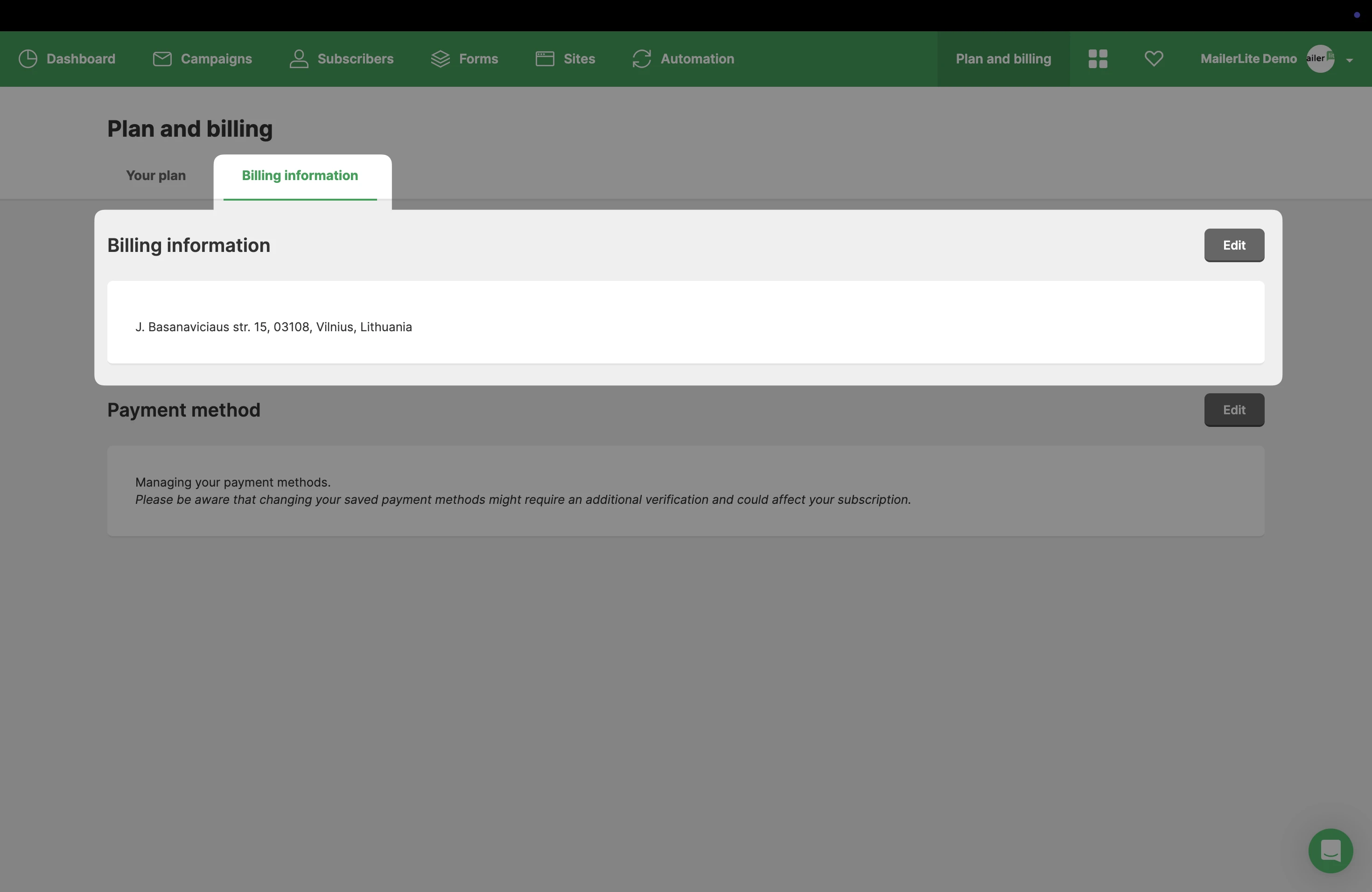Click the Forms layers icon
The width and height of the screenshot is (1372, 892).
point(441,59)
